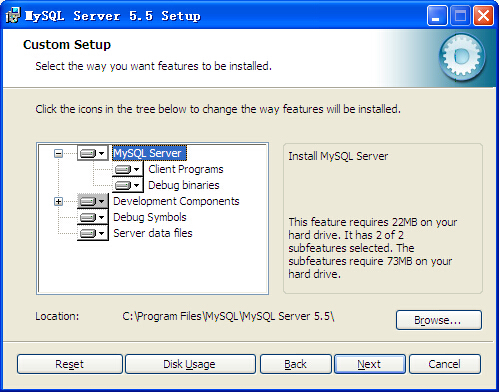This screenshot has height=392, width=499.
Task: Open the Client Programs feature install-state dropdown
Action: 128,169
